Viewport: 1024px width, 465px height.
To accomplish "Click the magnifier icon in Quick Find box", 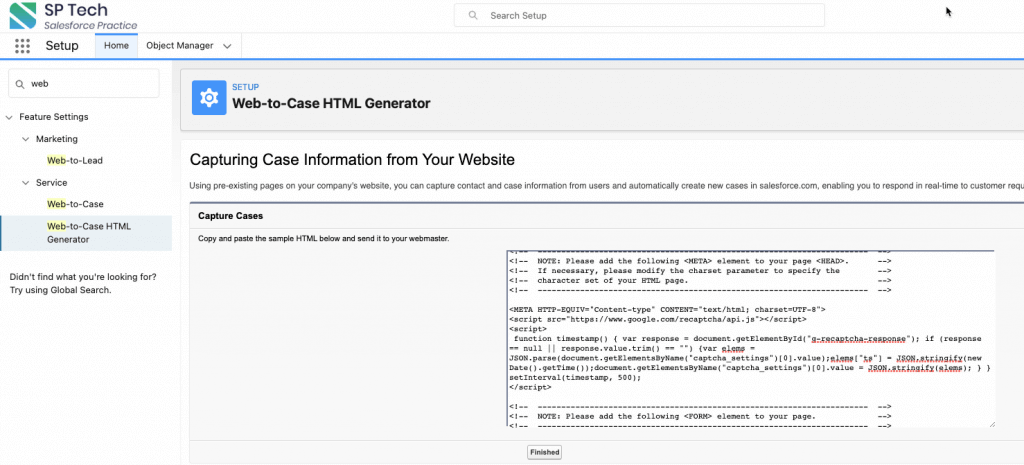I will [x=20, y=84].
